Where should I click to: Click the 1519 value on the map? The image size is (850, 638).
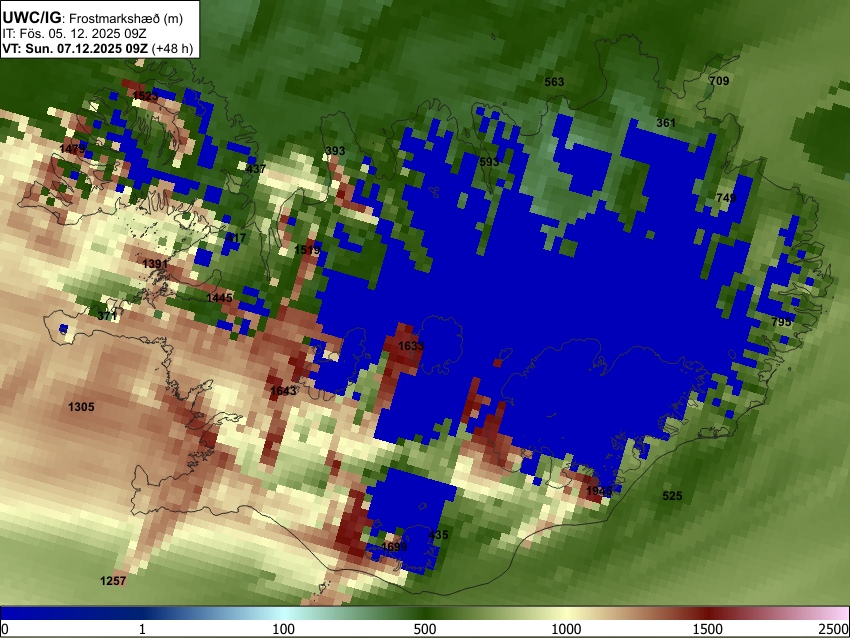307,250
